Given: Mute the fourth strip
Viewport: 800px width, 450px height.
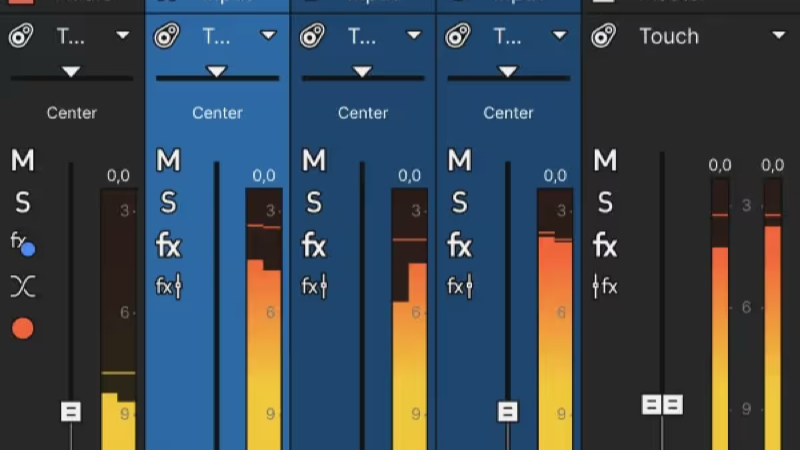Looking at the screenshot, I should click(x=459, y=160).
